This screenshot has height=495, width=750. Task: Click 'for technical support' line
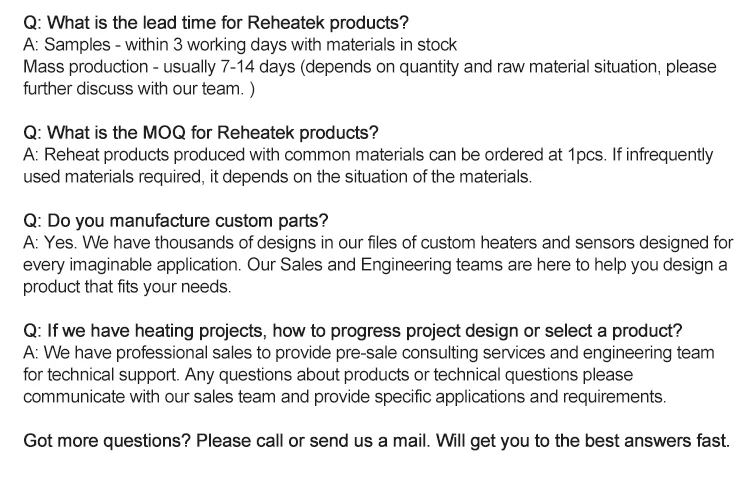click(328, 374)
